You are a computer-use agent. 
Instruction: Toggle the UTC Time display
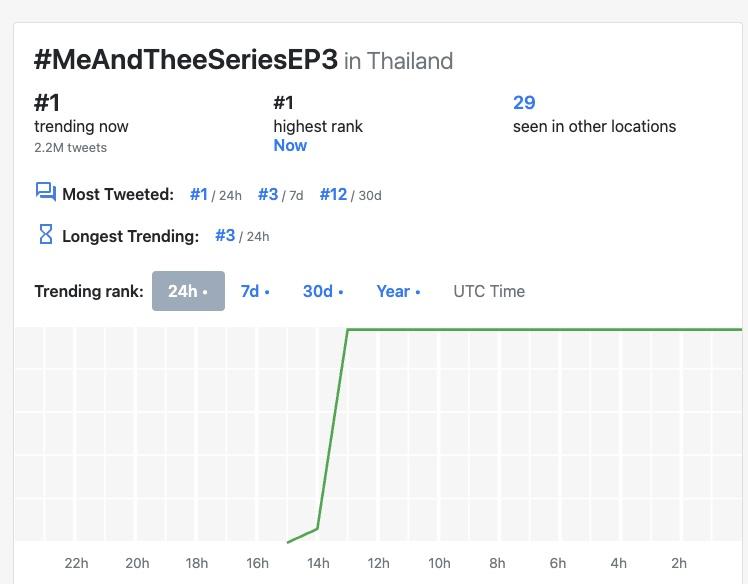pos(489,291)
